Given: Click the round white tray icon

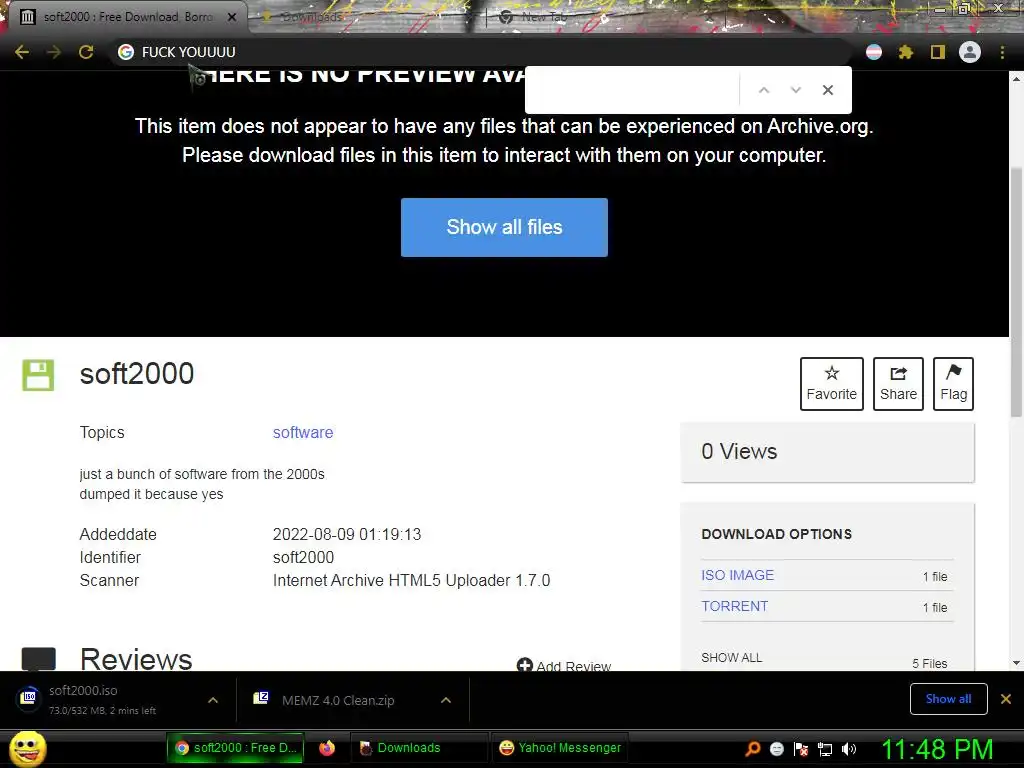Looking at the screenshot, I should click(x=776, y=749).
